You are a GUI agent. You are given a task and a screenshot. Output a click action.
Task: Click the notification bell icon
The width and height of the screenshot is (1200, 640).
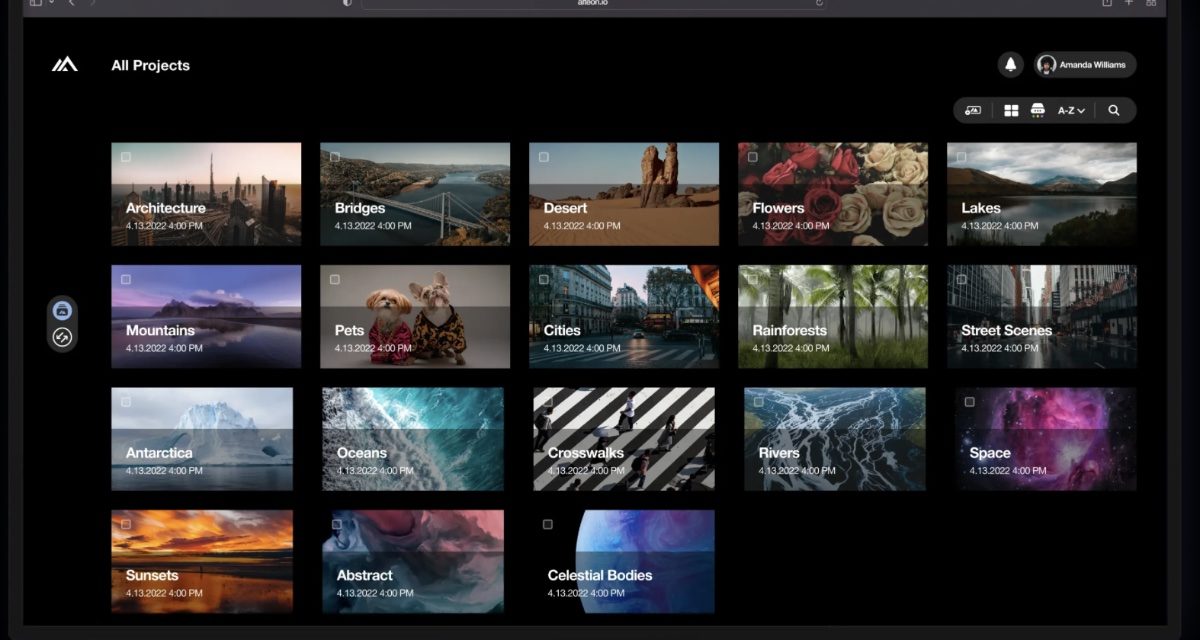(x=1010, y=65)
